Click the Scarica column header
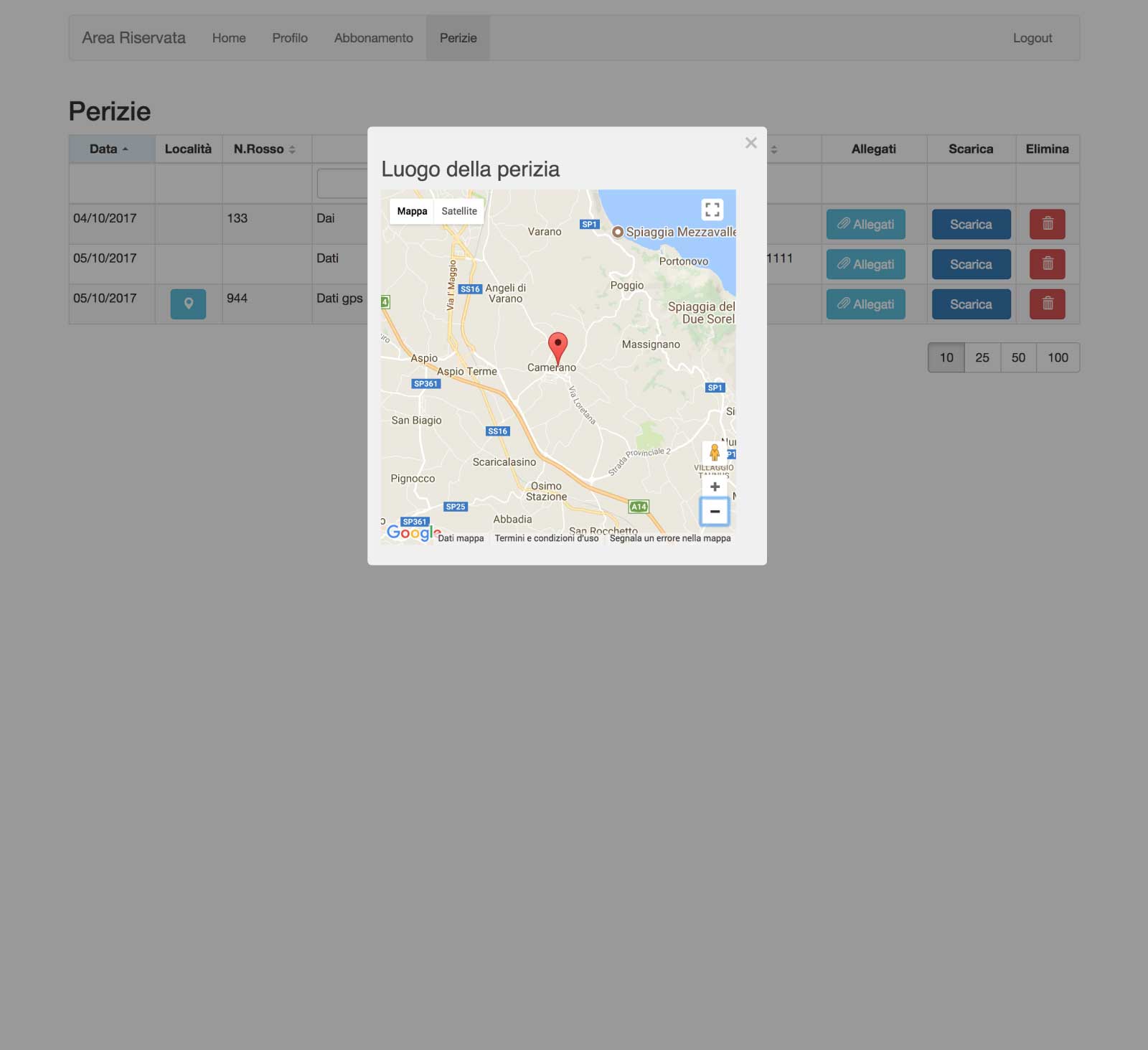The height and width of the screenshot is (1050, 1148). click(x=971, y=149)
